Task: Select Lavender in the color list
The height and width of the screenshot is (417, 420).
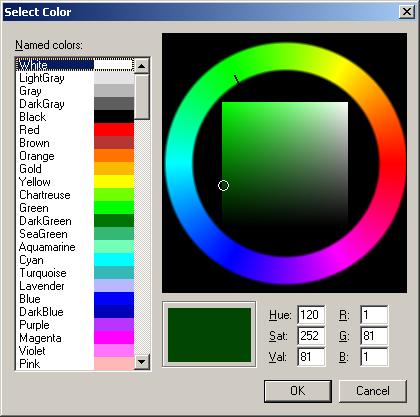Action: 75,286
